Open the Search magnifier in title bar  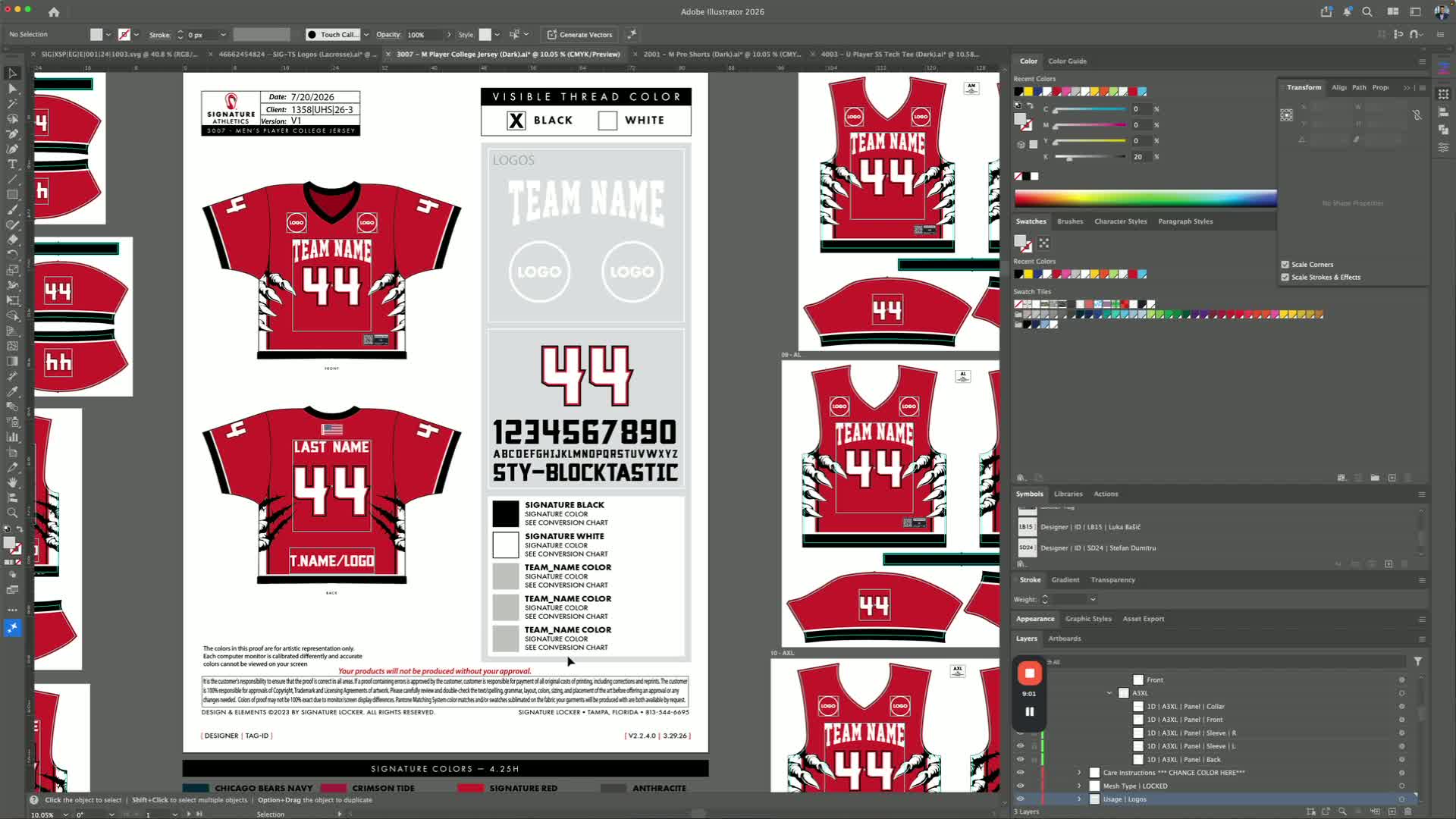1367,11
